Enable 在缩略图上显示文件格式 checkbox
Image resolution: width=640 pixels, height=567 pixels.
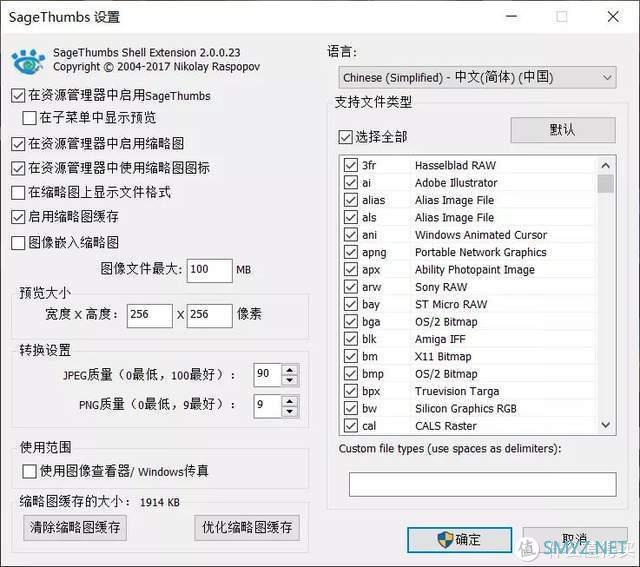(18, 193)
